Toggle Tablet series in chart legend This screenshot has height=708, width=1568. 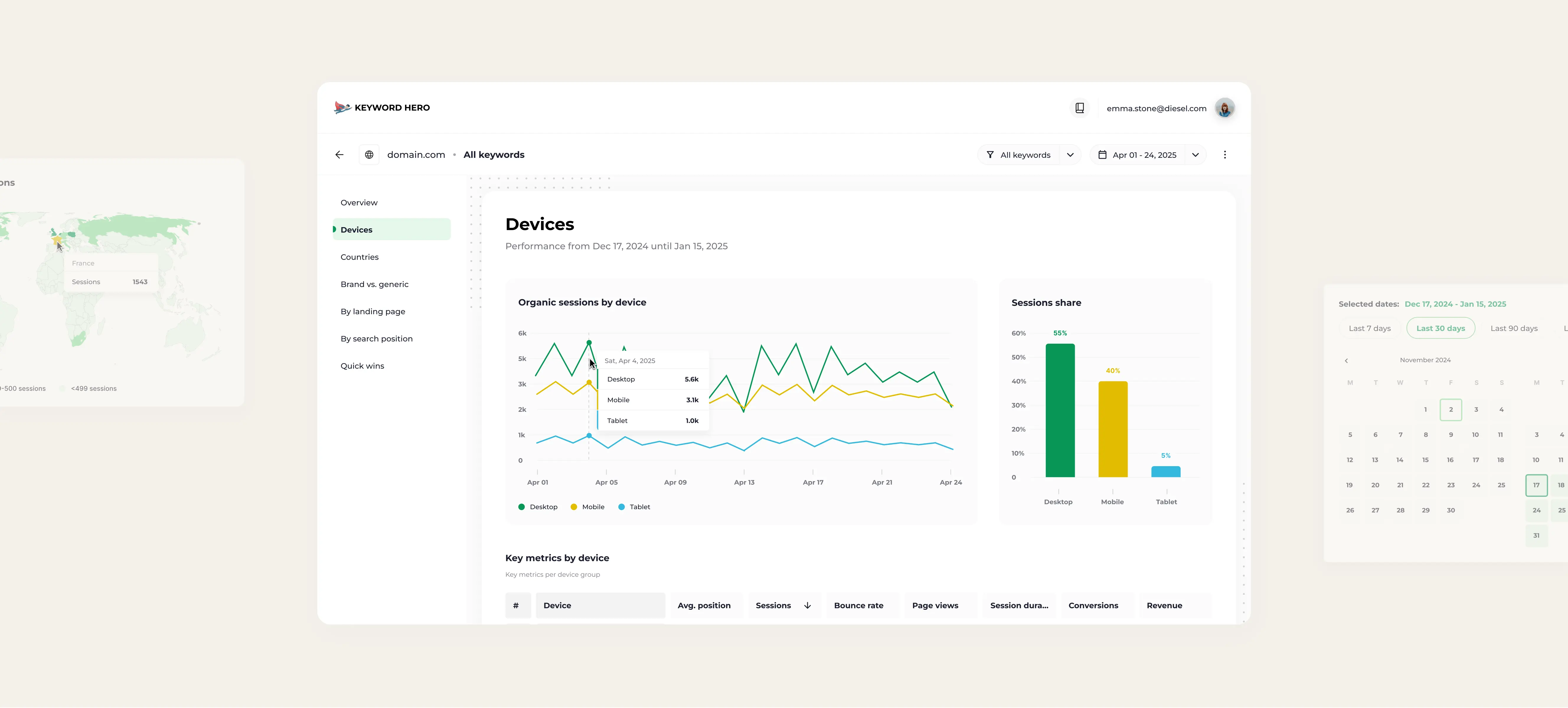pos(634,507)
